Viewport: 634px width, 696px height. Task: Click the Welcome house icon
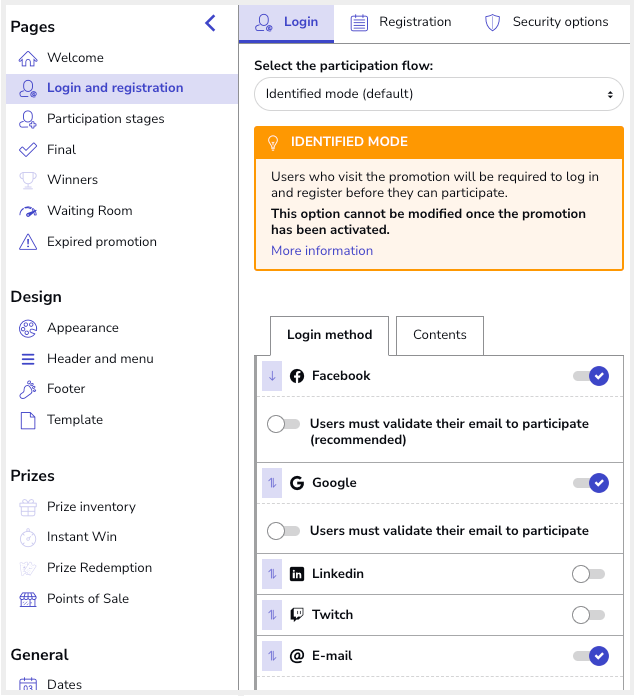pyautogui.click(x=28, y=58)
